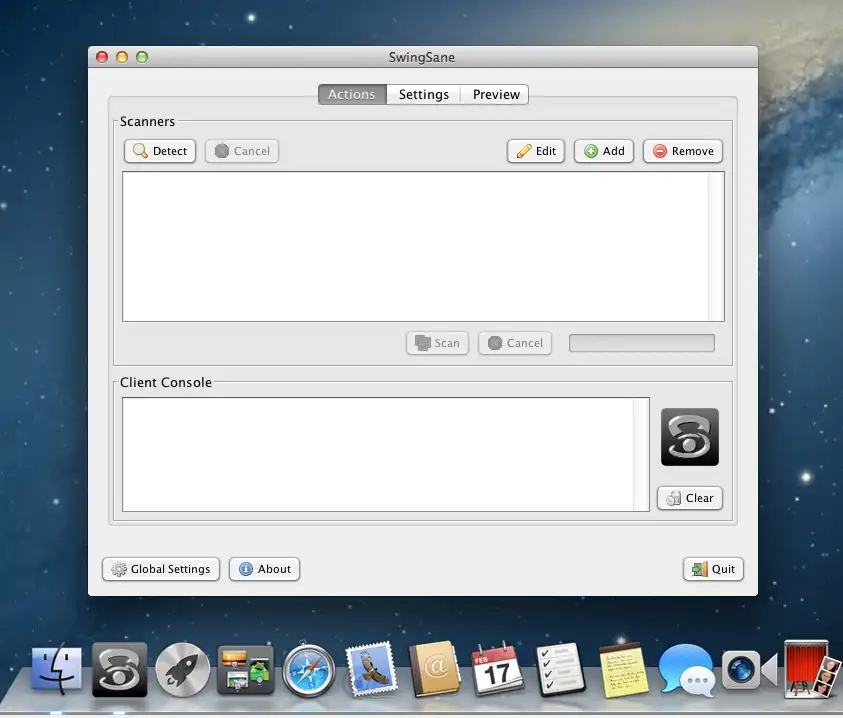This screenshot has width=843, height=718.
Task: Click the Cancel button beside Scan
Action: tap(515, 343)
